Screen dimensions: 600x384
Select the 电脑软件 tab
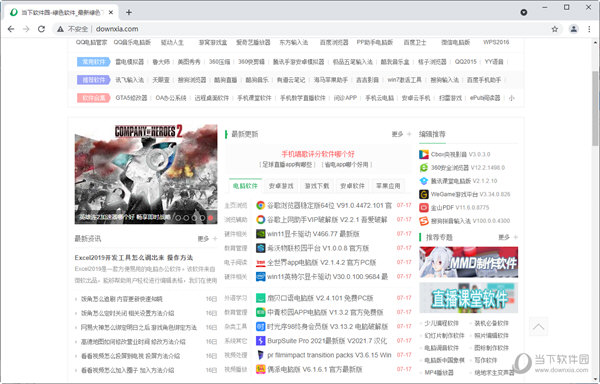(x=245, y=186)
